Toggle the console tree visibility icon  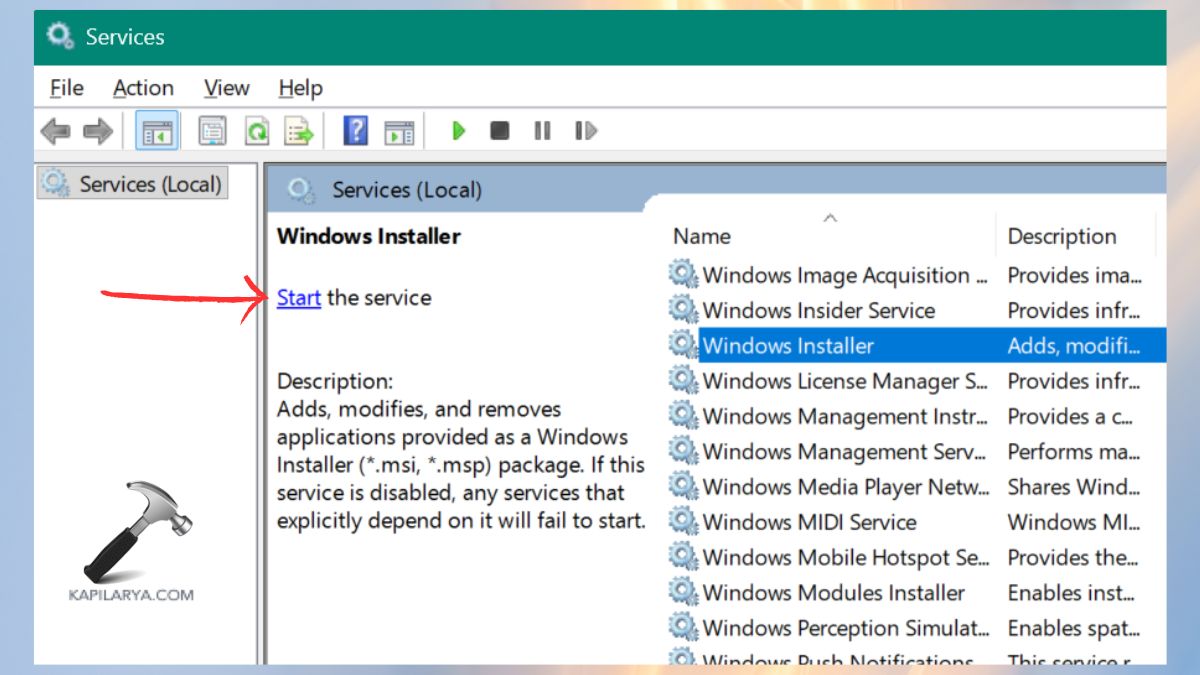pos(157,130)
